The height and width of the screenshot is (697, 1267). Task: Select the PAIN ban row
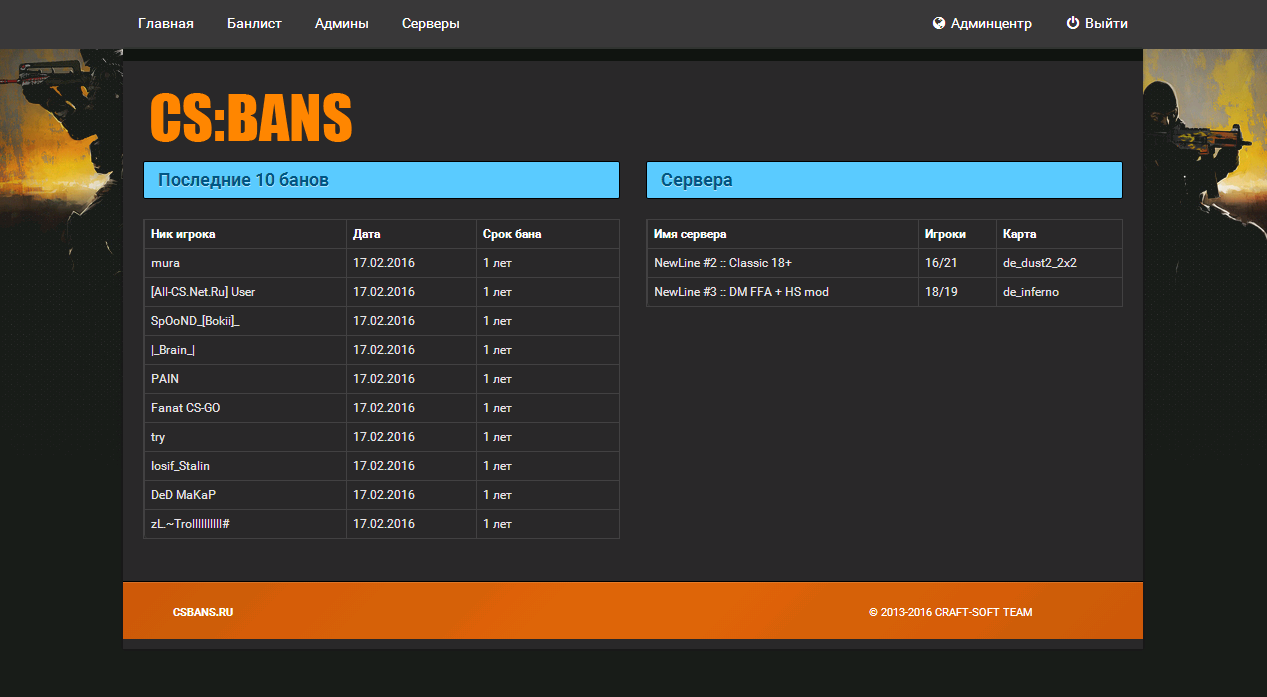click(x=381, y=379)
